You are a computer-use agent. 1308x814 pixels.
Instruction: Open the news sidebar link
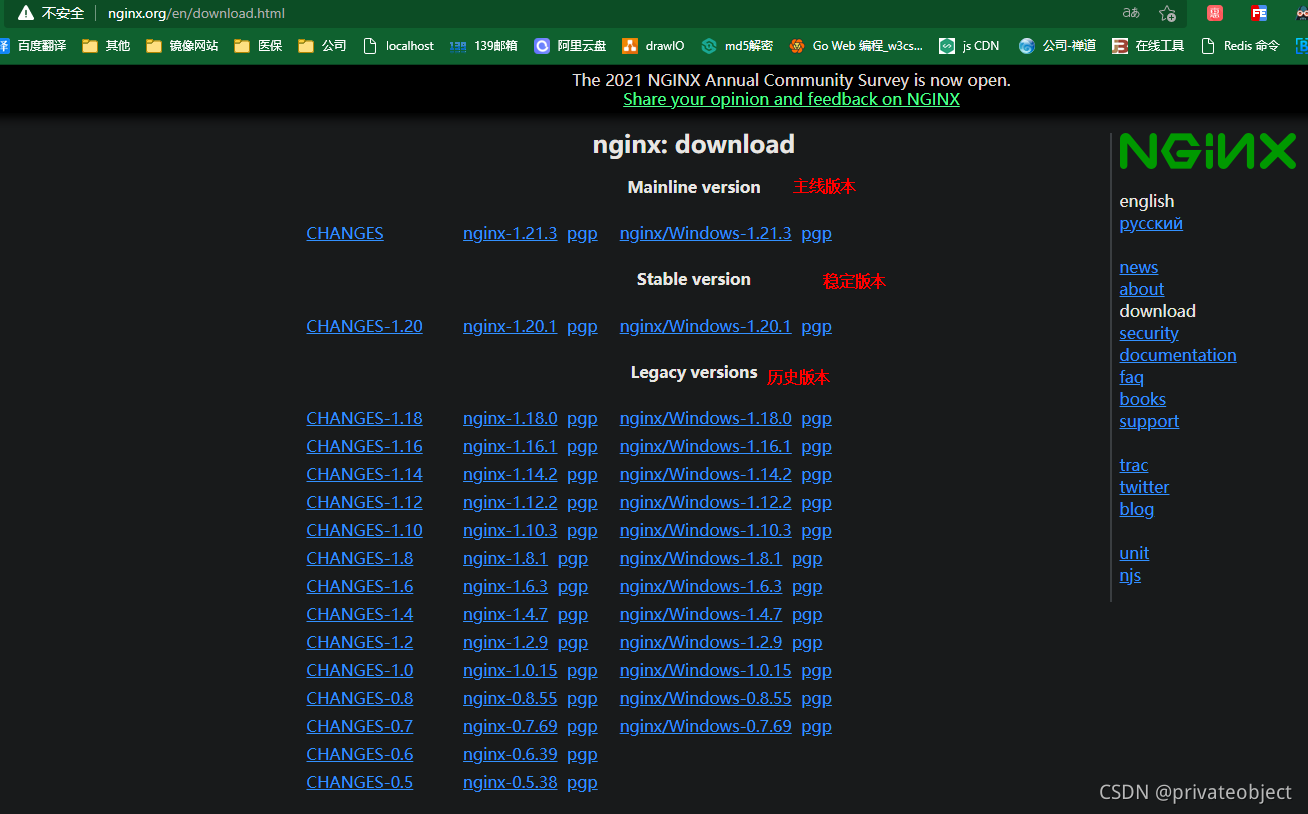point(1139,267)
